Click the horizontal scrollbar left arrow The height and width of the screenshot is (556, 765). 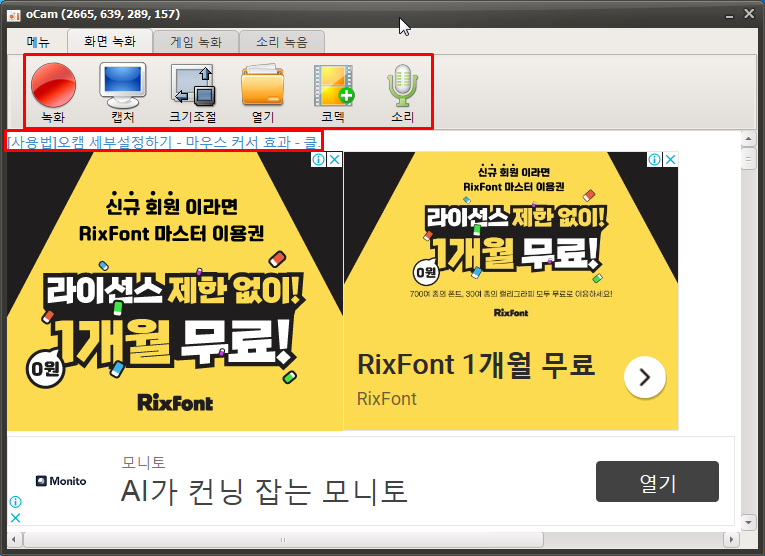pos(14,539)
